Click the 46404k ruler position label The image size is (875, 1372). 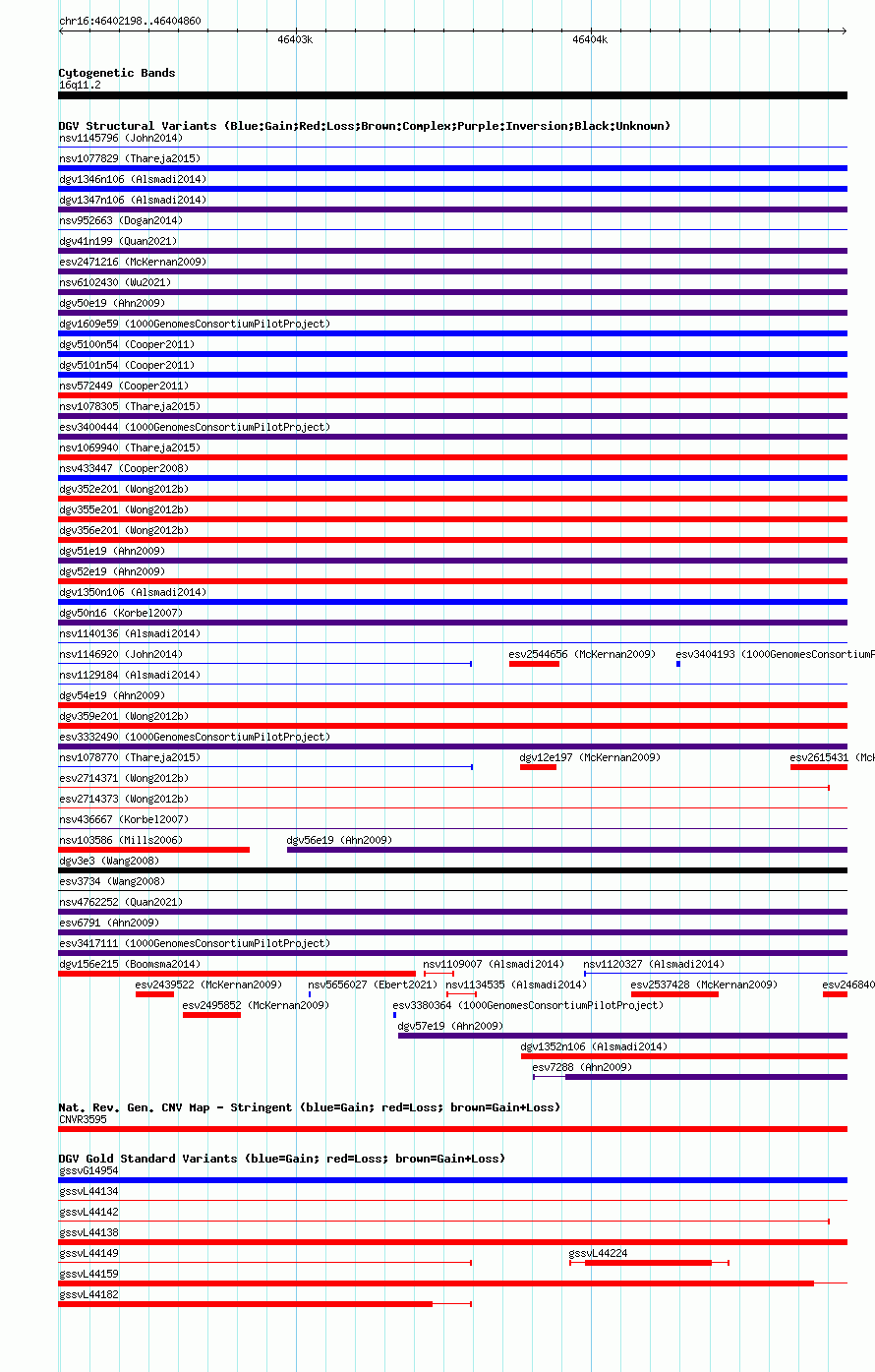590,40
